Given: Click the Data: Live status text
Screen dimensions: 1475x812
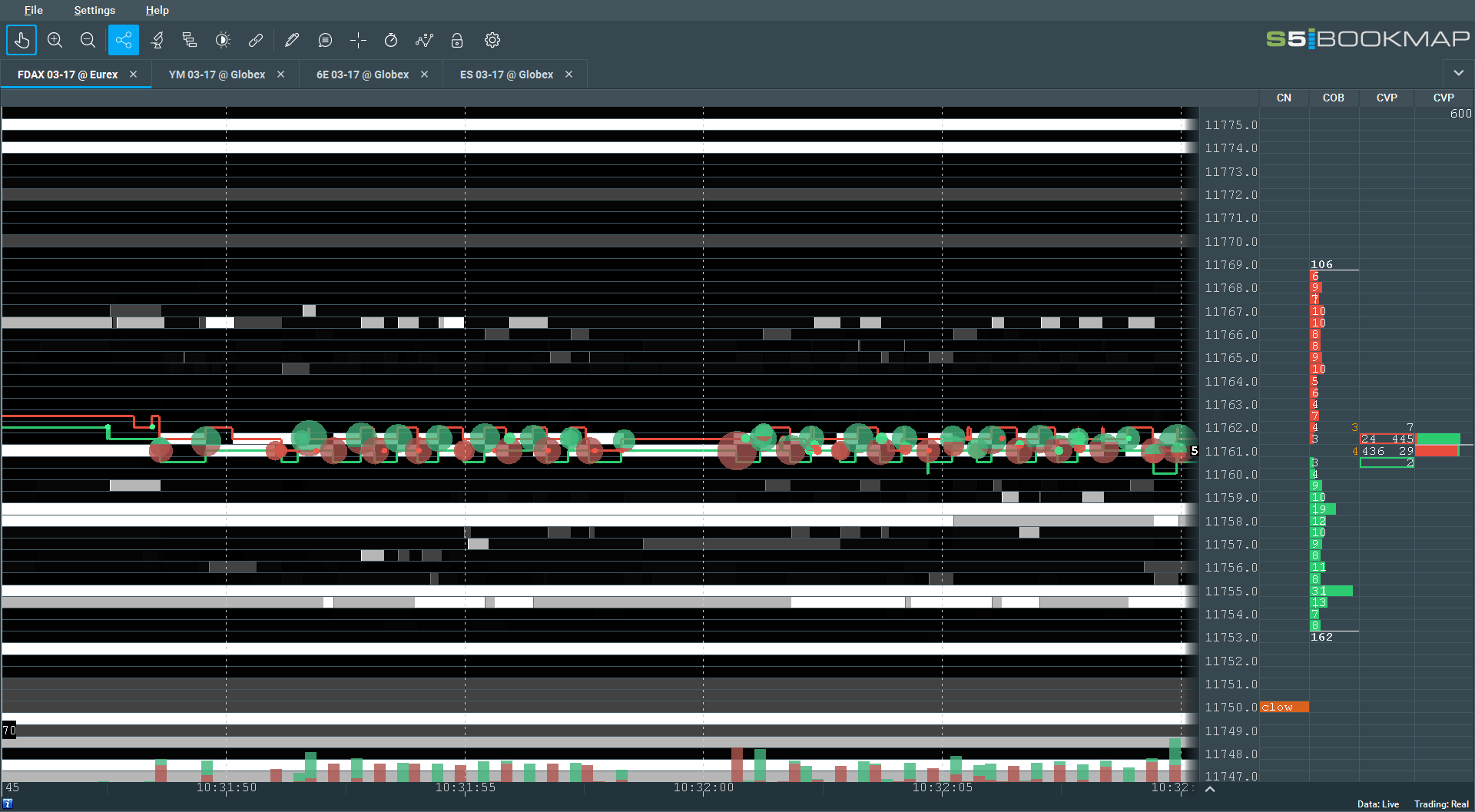Looking at the screenshot, I should pyautogui.click(x=1377, y=804).
